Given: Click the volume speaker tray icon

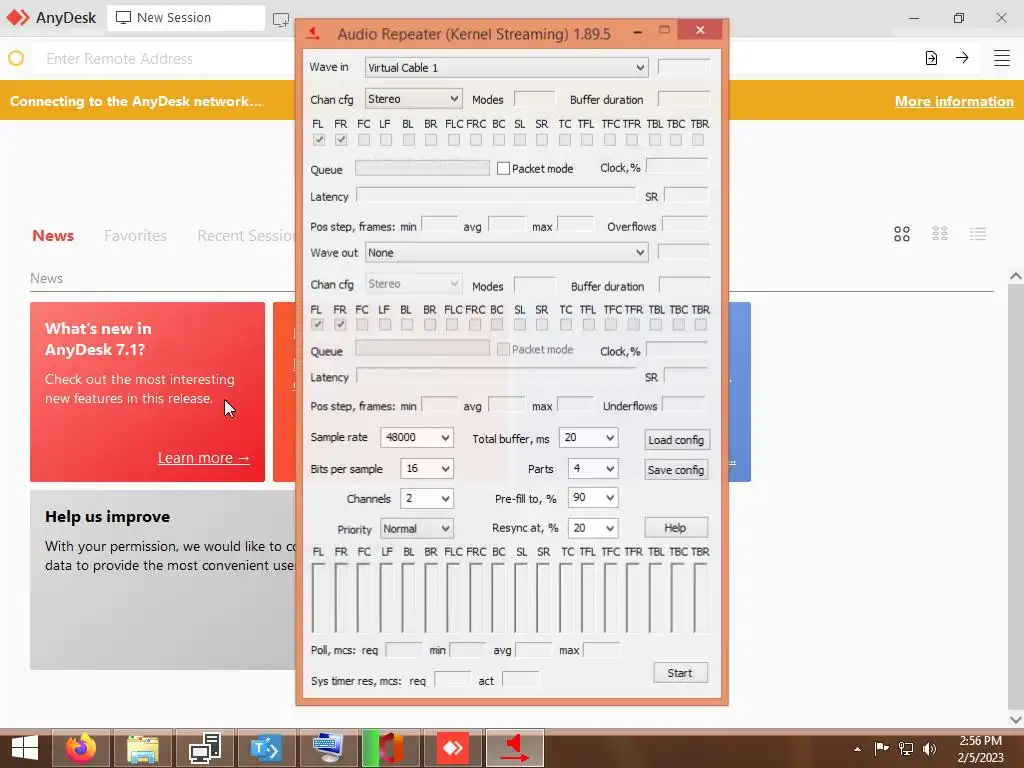Looking at the screenshot, I should [x=929, y=748].
